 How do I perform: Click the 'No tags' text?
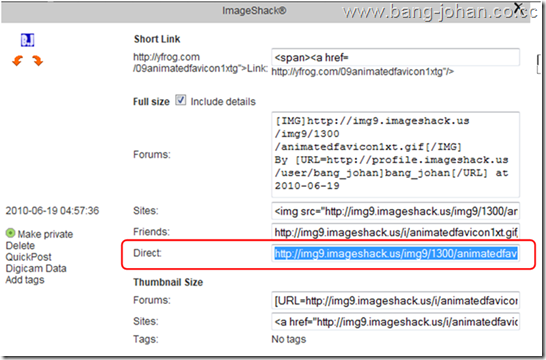pos(289,339)
